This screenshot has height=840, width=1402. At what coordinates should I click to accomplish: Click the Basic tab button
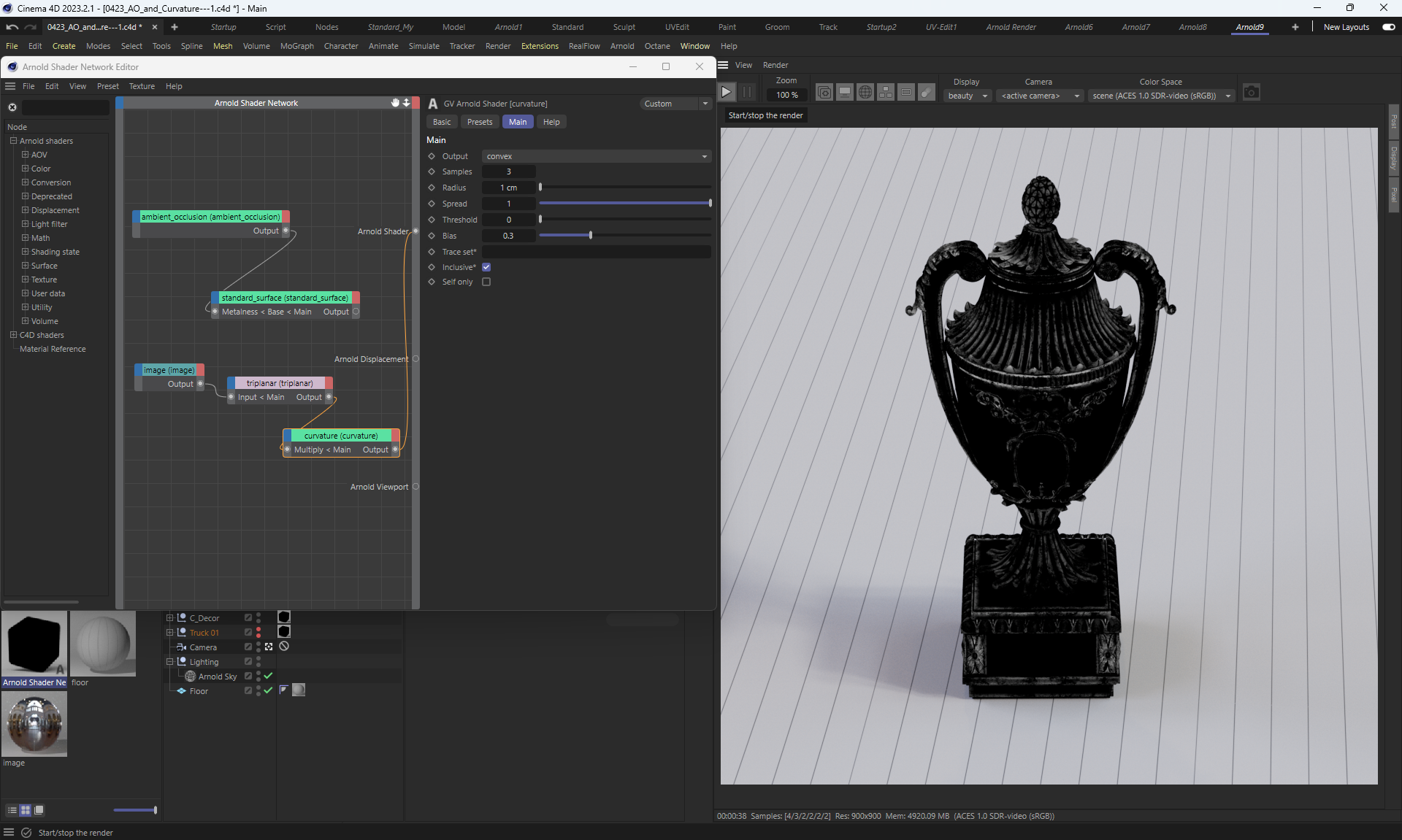tap(441, 122)
